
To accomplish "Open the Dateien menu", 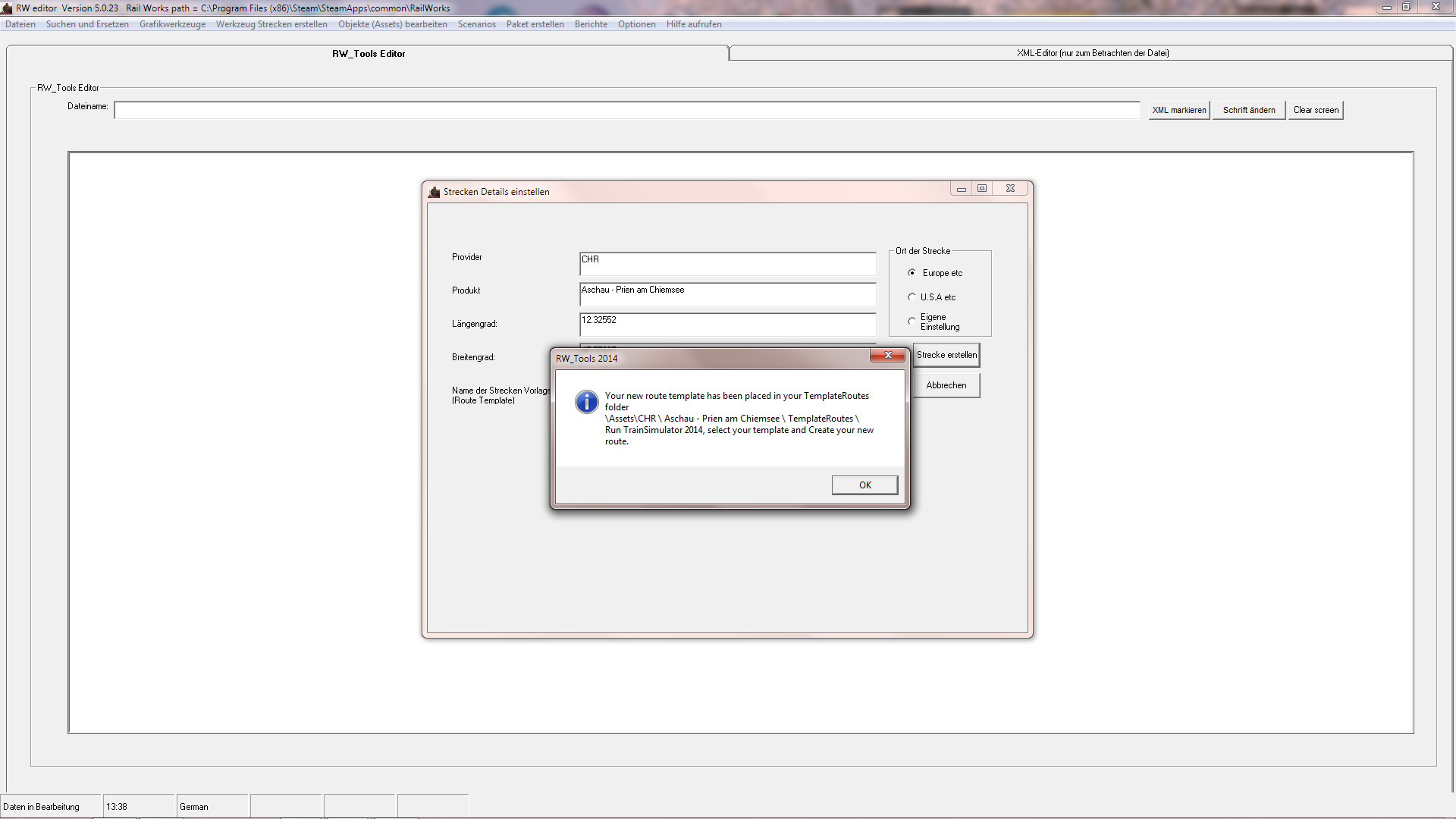I will (x=20, y=24).
